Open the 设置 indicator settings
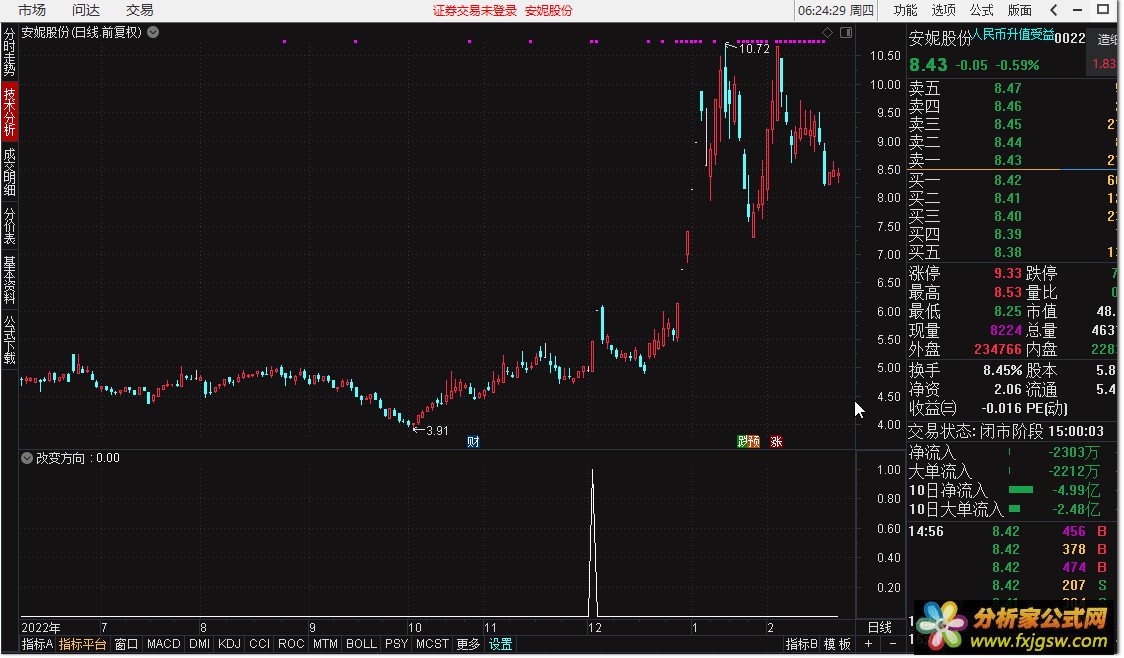The height and width of the screenshot is (658, 1124). [500, 644]
